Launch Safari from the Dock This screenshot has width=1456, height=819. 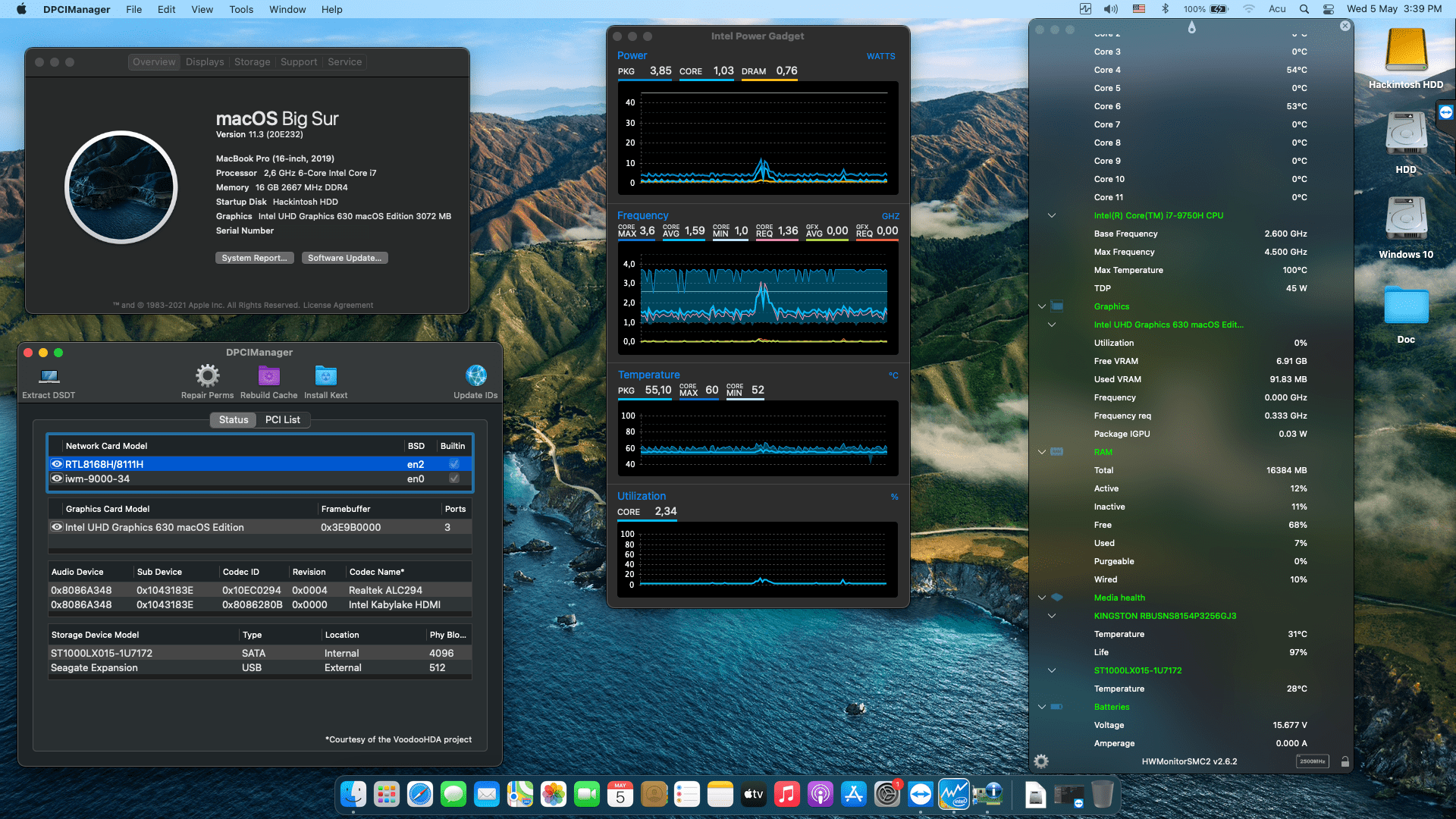click(420, 795)
